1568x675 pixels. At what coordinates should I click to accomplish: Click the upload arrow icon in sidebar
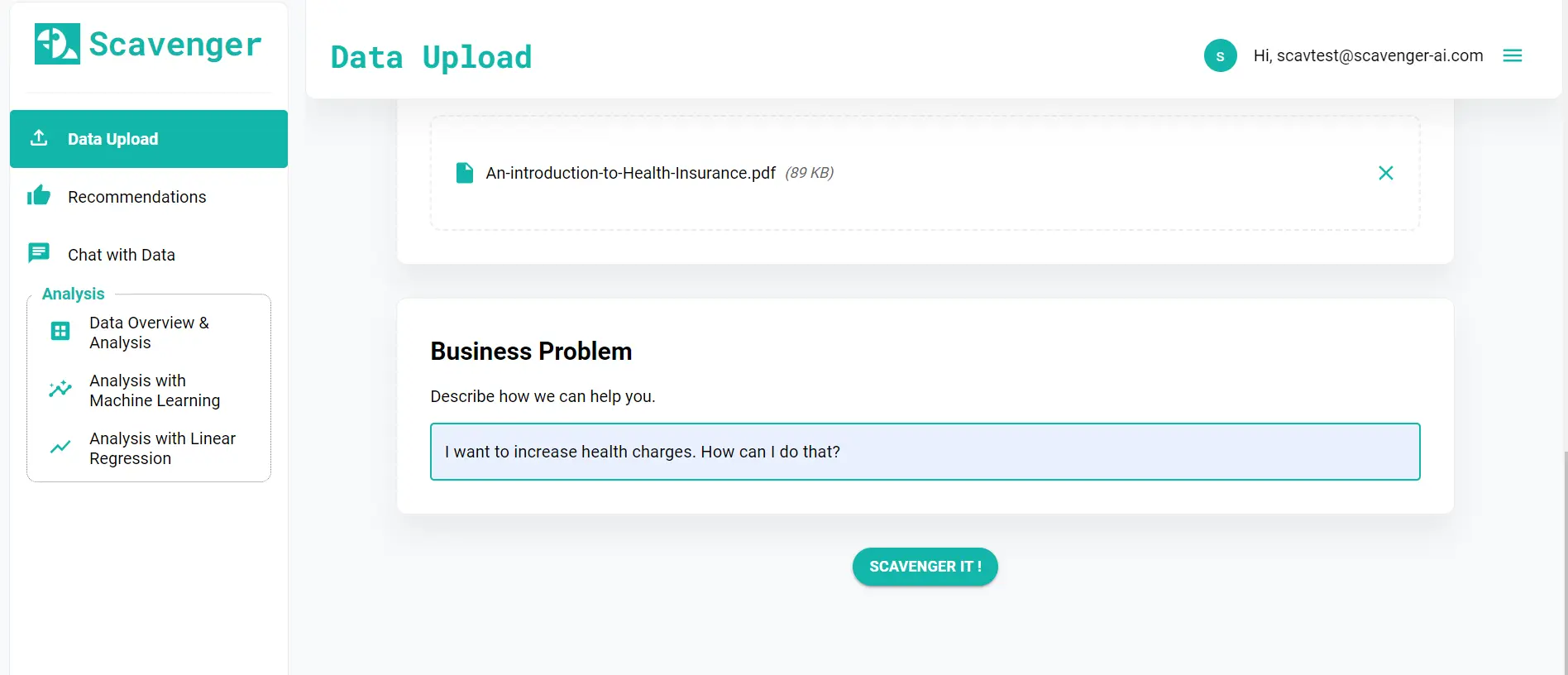point(39,138)
